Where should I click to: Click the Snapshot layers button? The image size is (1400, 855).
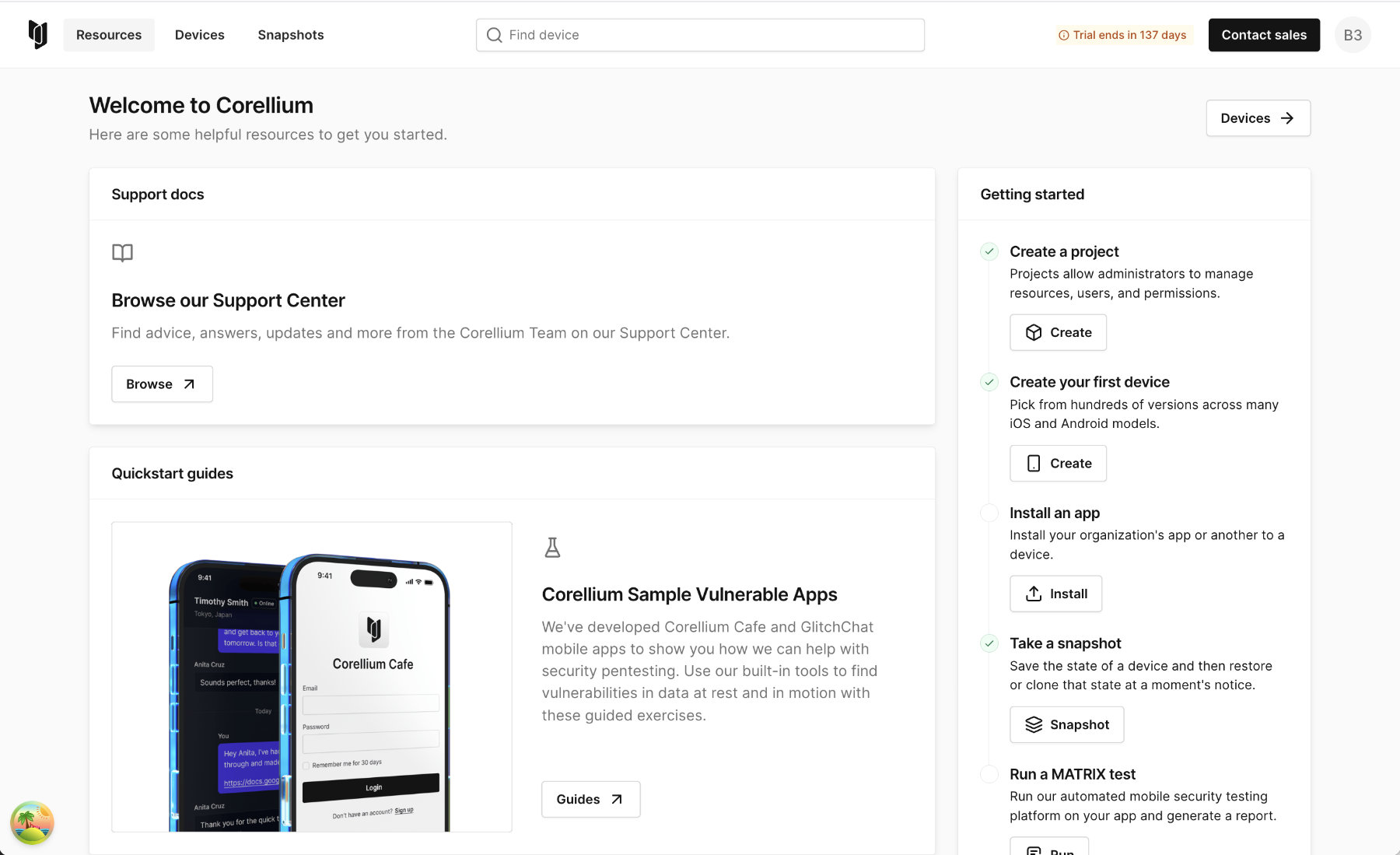tap(1066, 725)
